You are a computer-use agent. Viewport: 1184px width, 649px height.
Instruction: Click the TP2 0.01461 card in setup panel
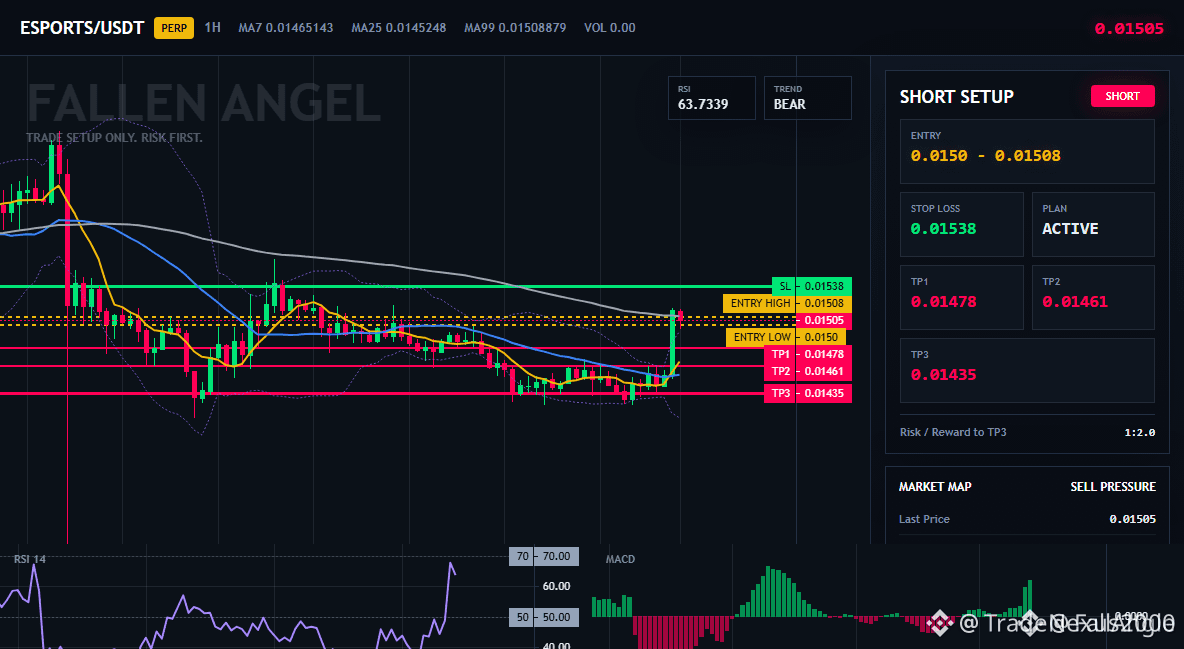(x=1093, y=297)
